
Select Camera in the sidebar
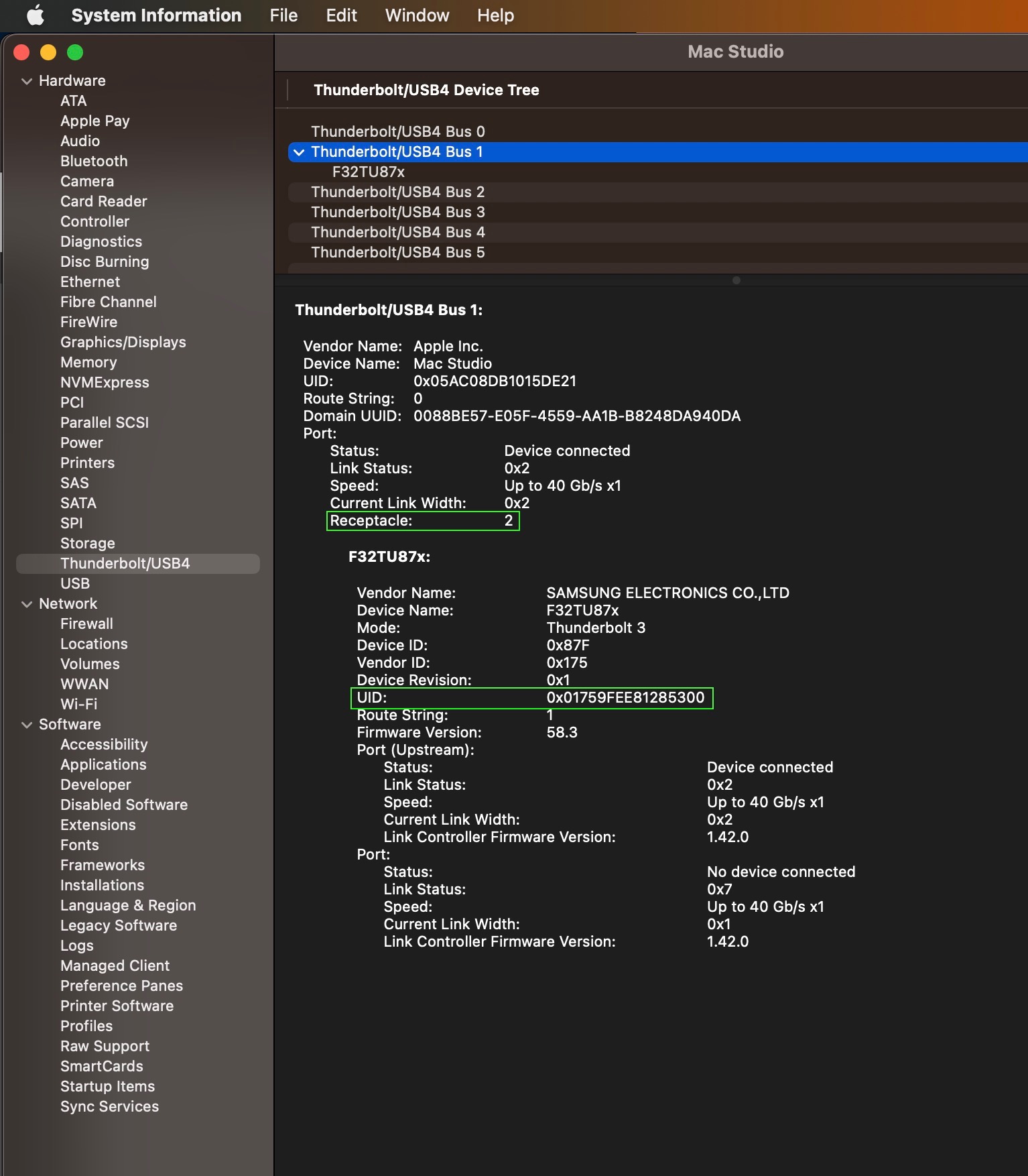coord(87,181)
